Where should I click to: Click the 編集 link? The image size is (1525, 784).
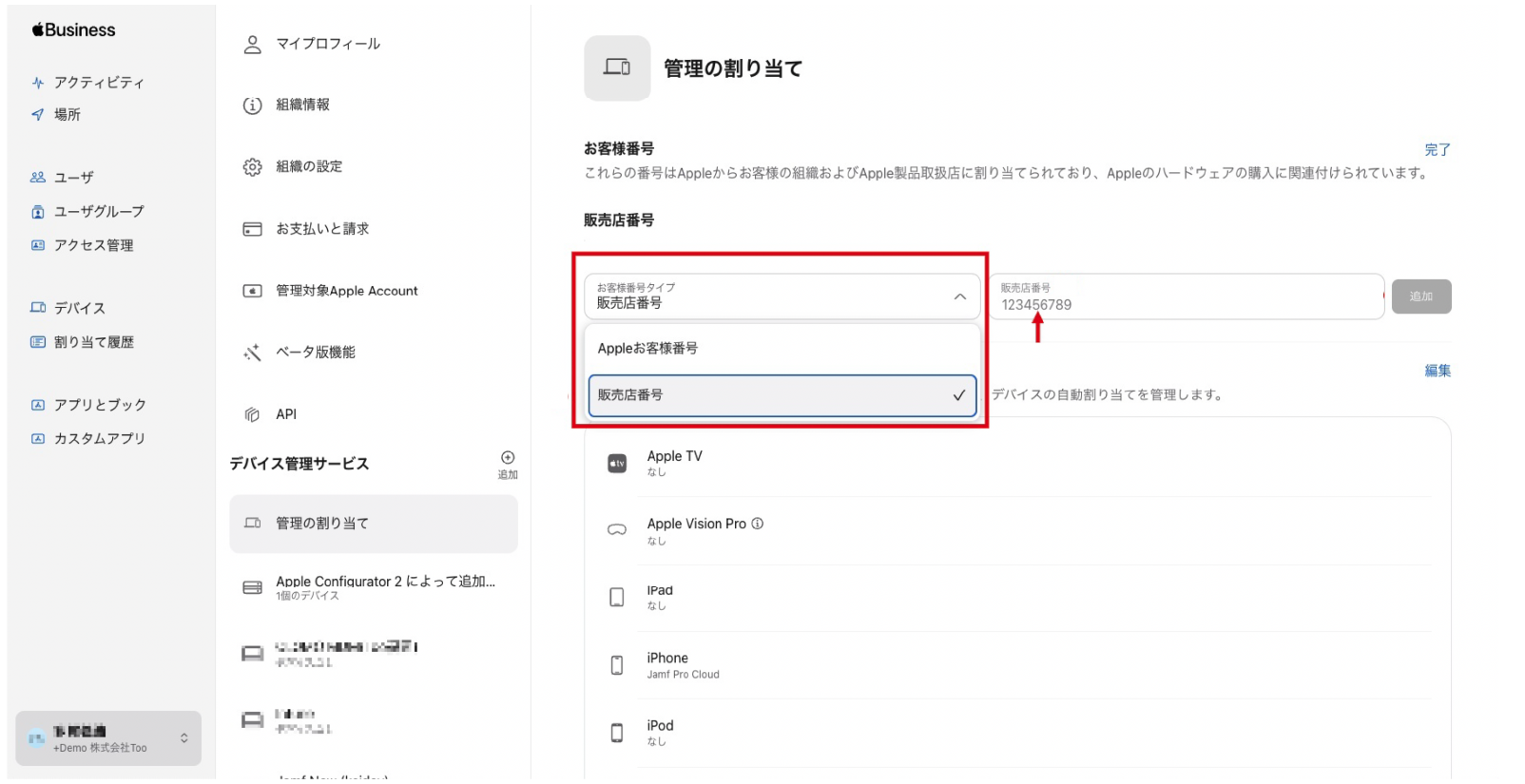point(1438,371)
